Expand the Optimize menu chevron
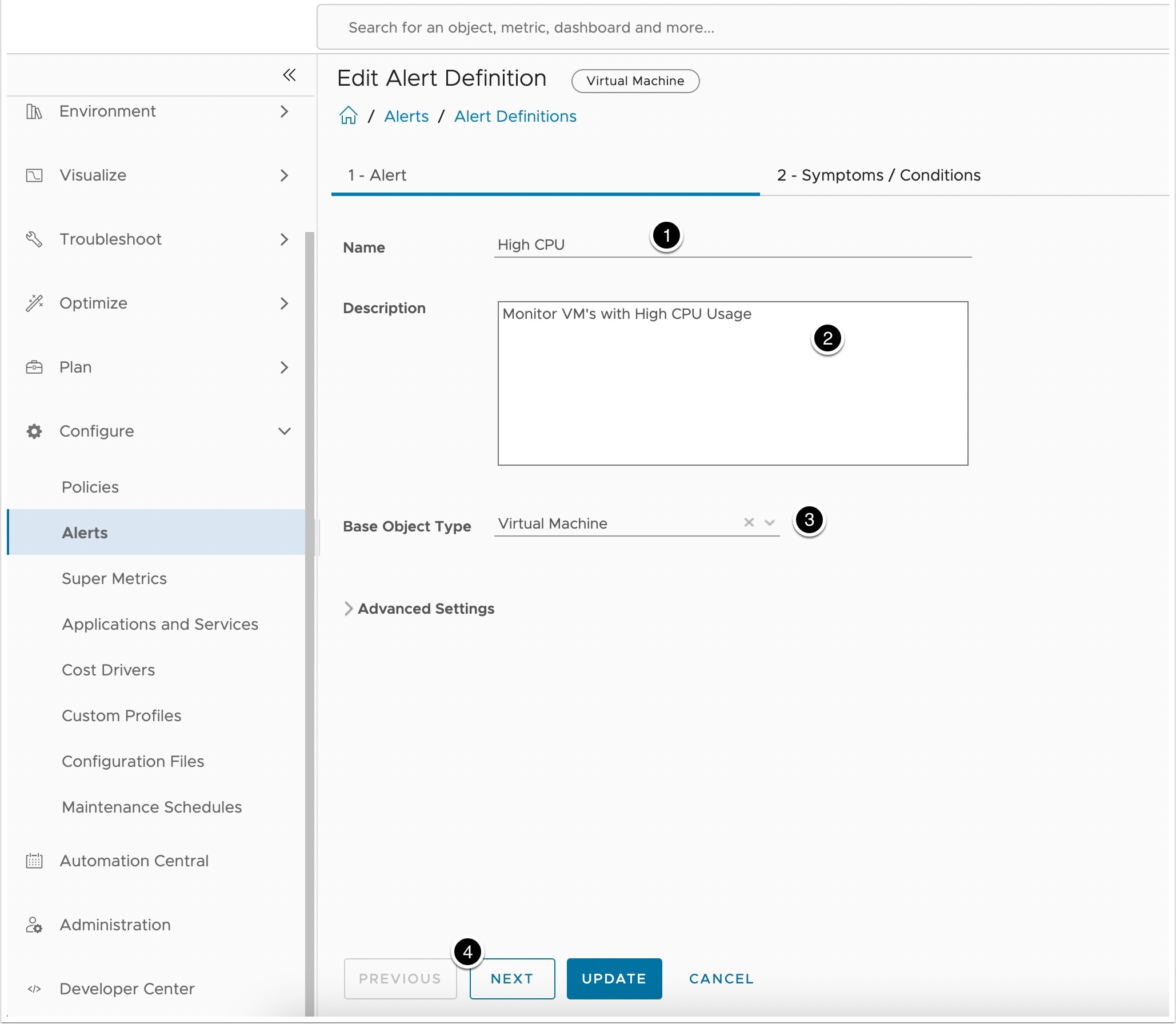The height and width of the screenshot is (1024, 1176). (x=284, y=303)
